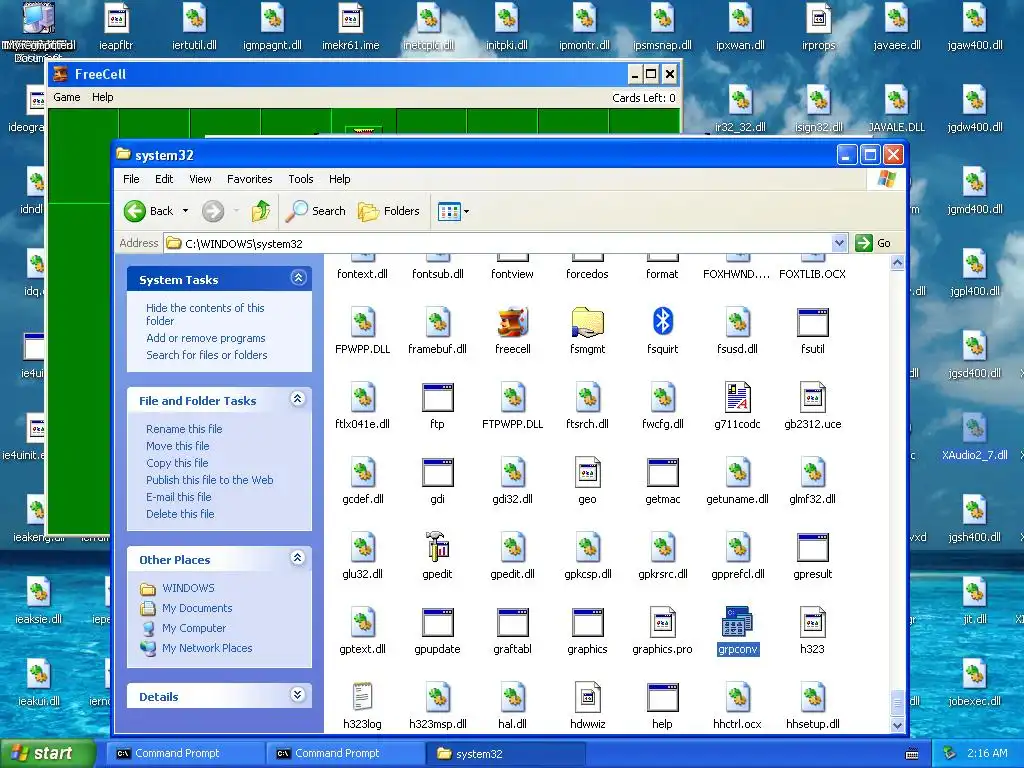The height and width of the screenshot is (768, 1024).
Task: Select the fsutil executable icon
Action: pos(812,323)
